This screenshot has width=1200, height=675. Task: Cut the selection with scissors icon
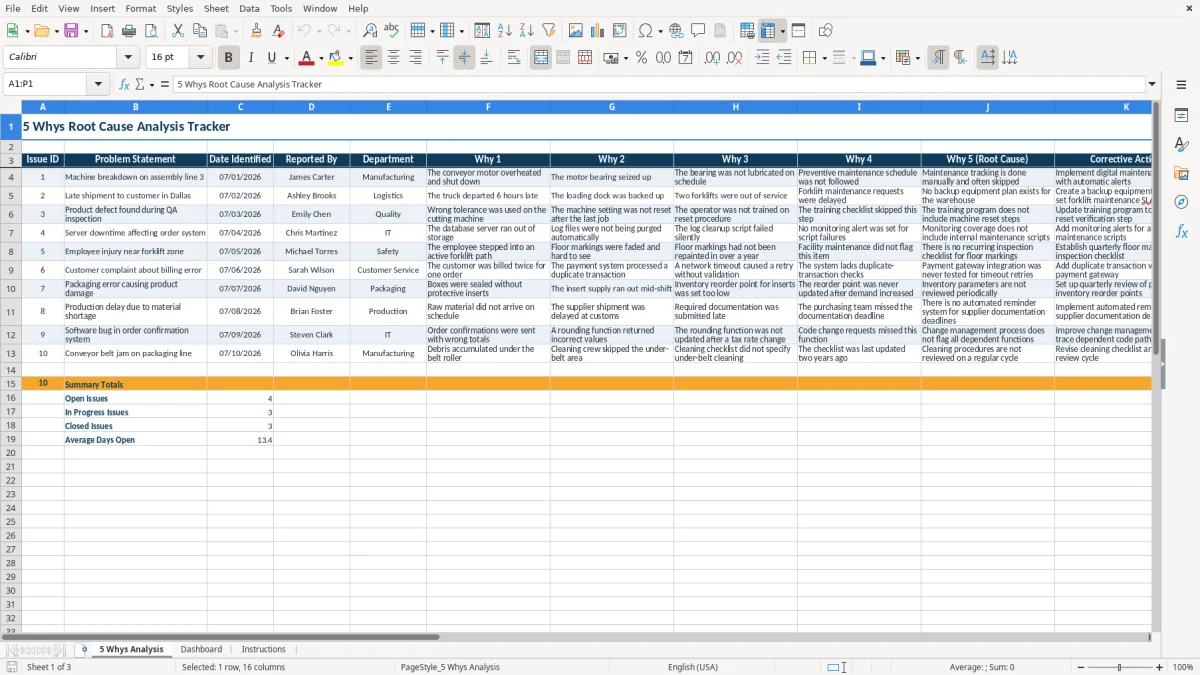click(x=178, y=31)
